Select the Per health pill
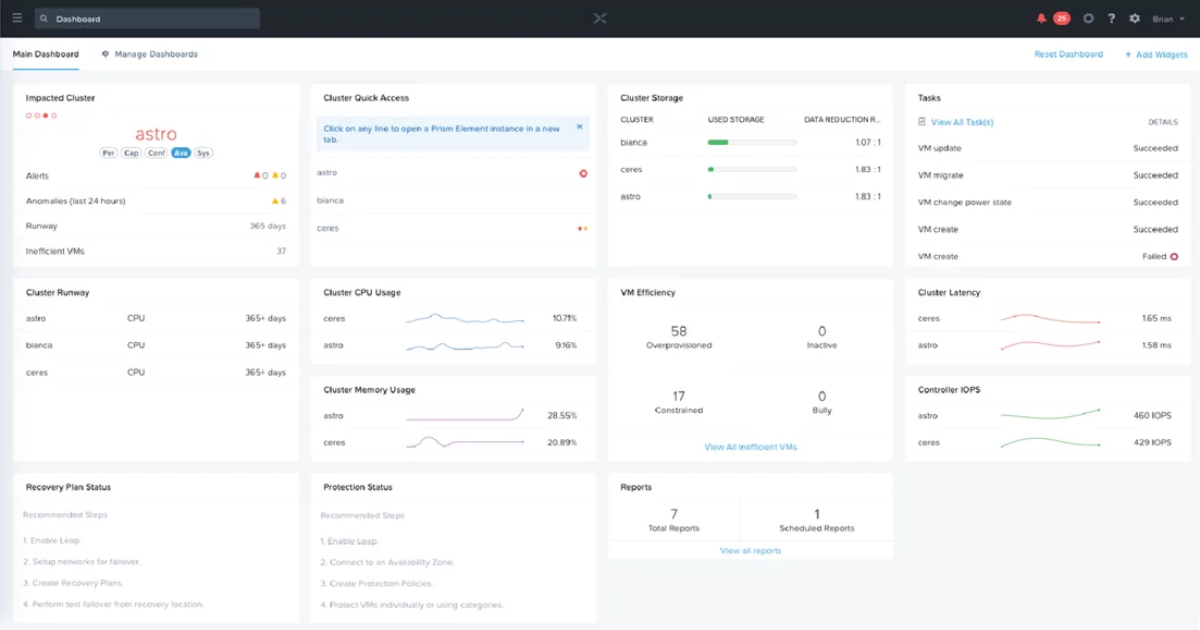This screenshot has width=1200, height=630. pos(109,153)
